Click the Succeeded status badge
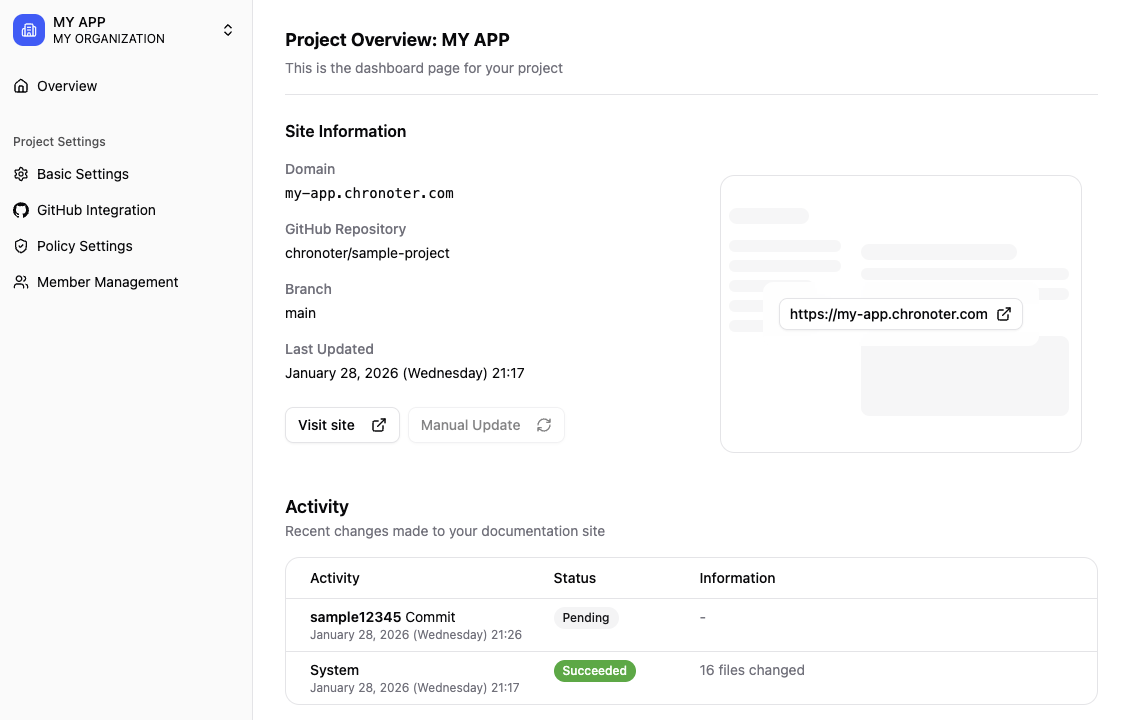Viewport: 1125px width, 720px height. [595, 670]
